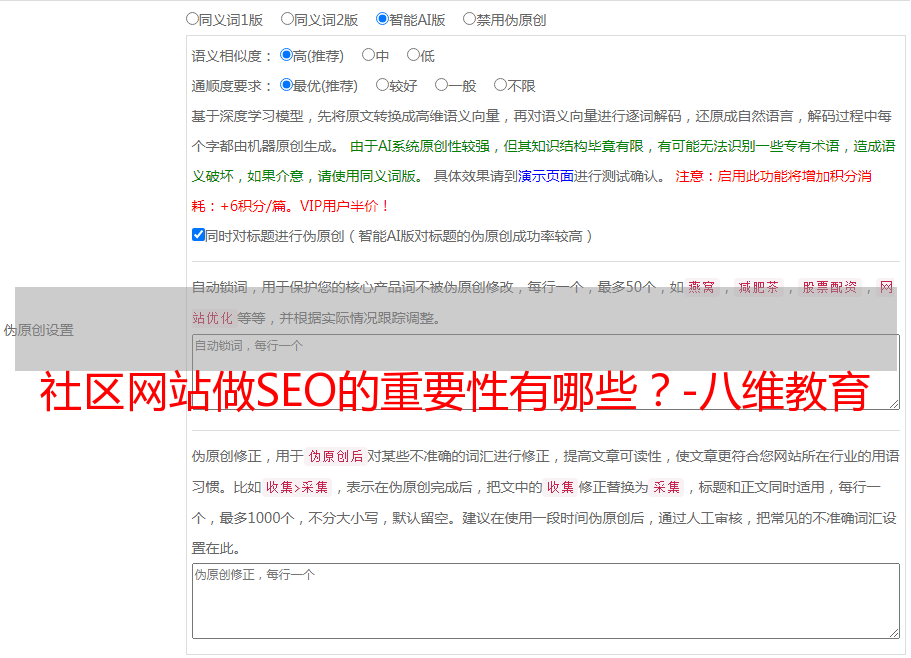This screenshot has width=911, height=658.
Task: Set 通顺度要求 to 一般
Action: 441,85
